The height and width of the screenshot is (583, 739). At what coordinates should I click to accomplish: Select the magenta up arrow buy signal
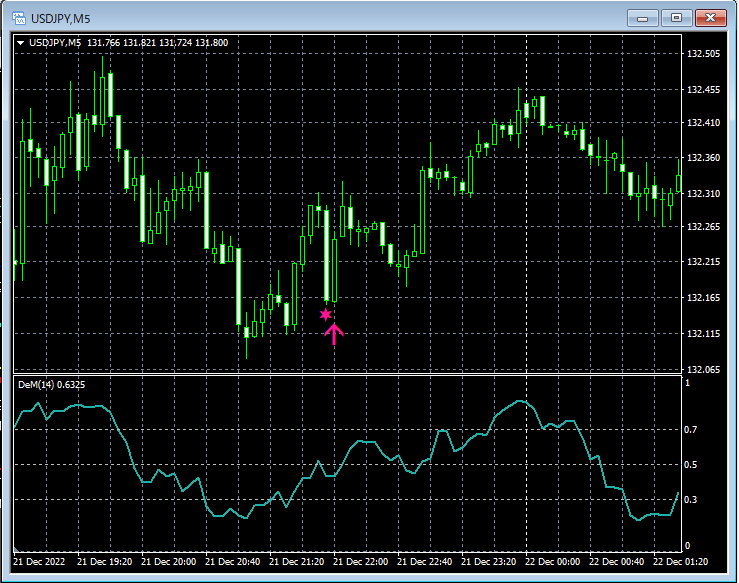(x=334, y=334)
